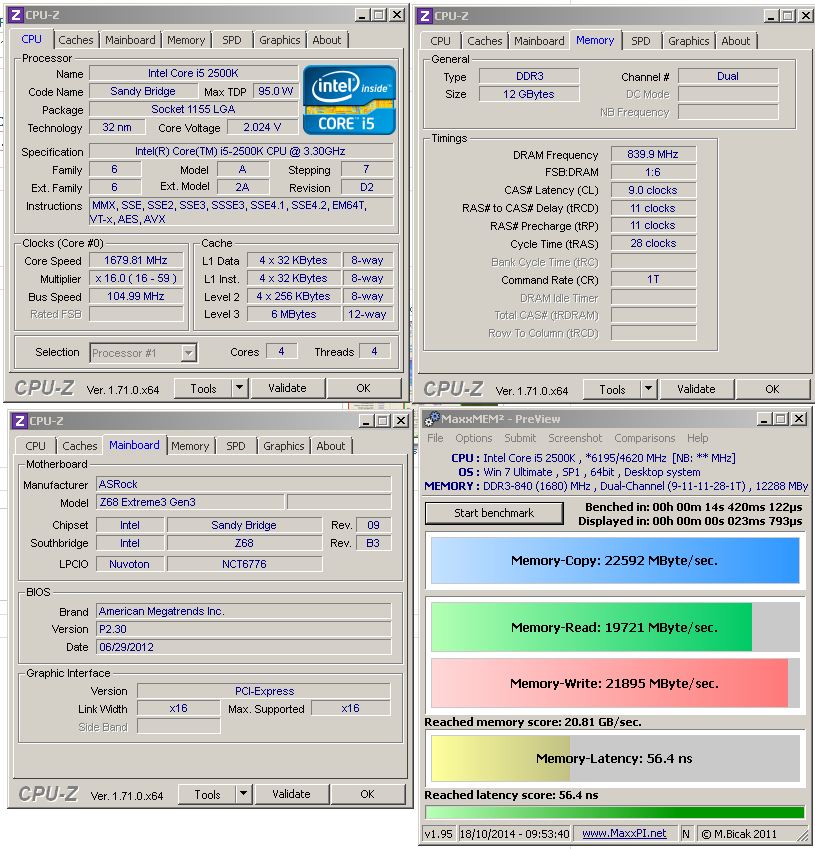Click the Tools button in the Mainboard window
815x849 pixels.
[x=207, y=794]
